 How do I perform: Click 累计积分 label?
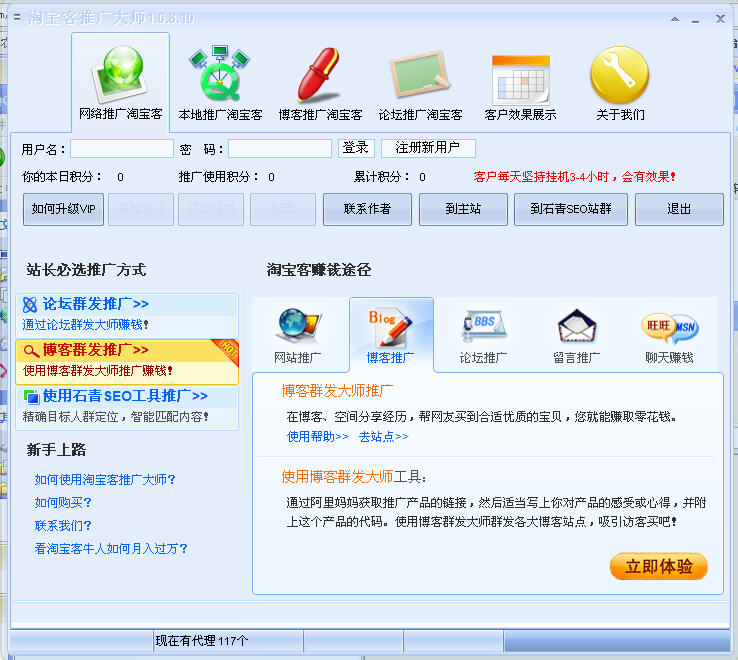point(382,177)
